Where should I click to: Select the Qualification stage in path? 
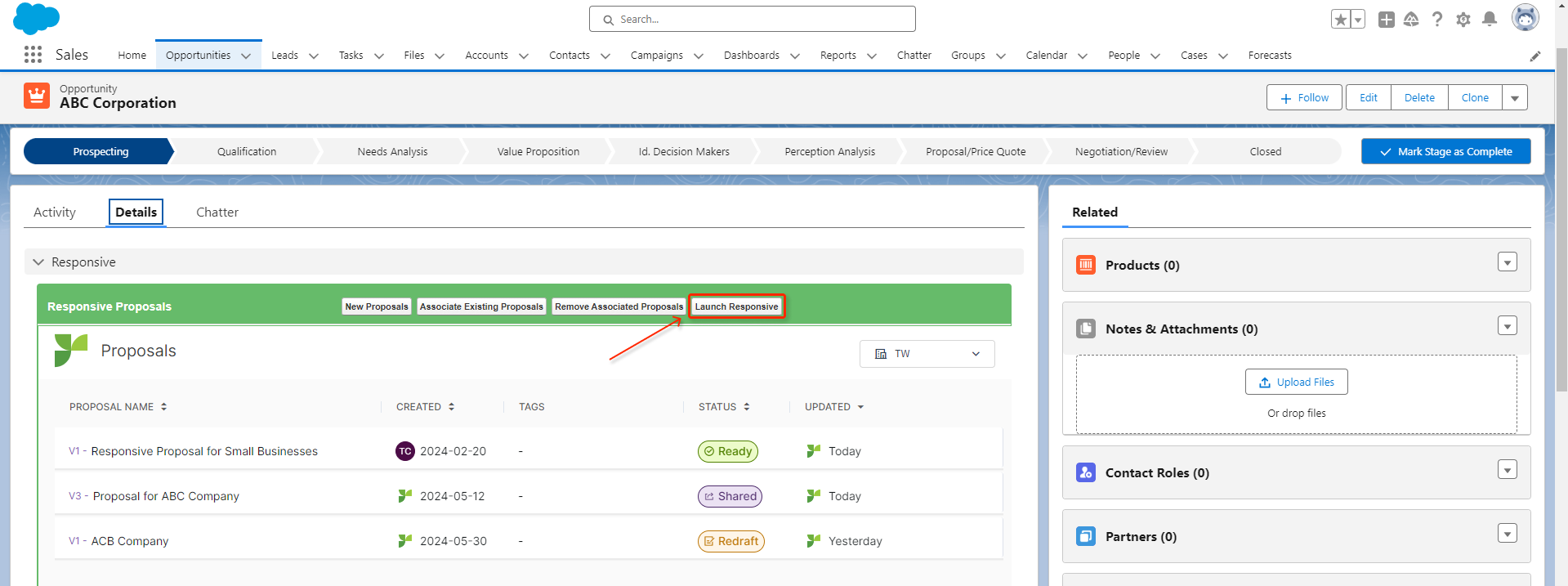(247, 151)
